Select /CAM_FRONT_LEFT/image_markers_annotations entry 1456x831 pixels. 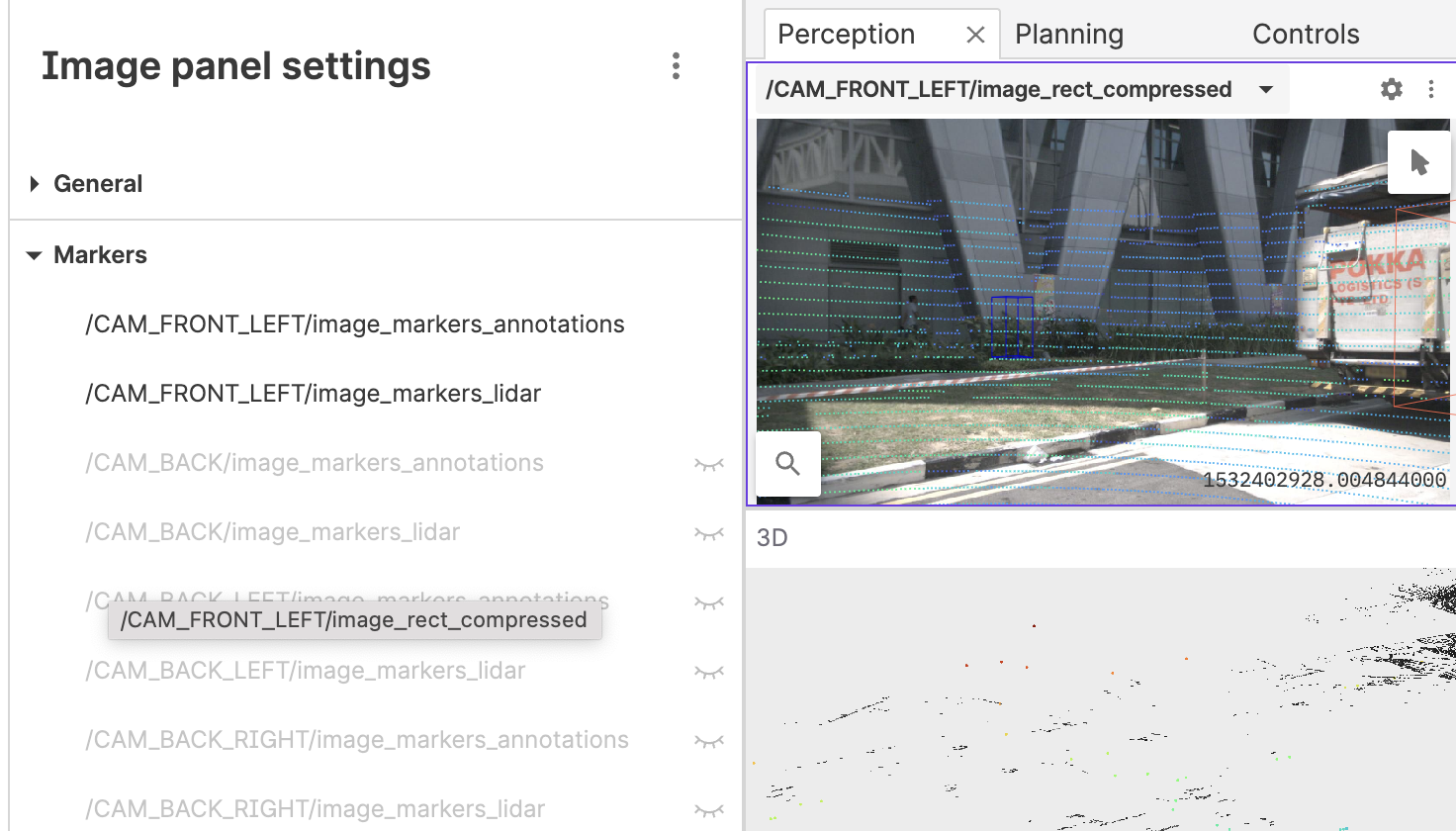pos(354,323)
